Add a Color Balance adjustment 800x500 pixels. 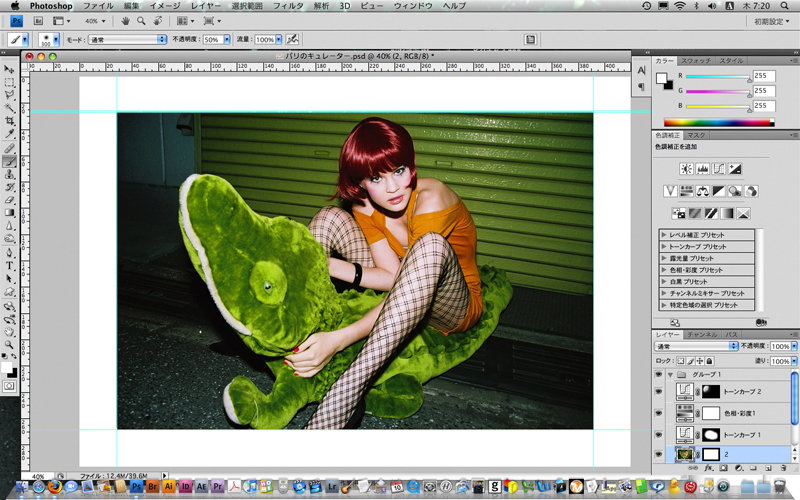pyautogui.click(x=703, y=191)
